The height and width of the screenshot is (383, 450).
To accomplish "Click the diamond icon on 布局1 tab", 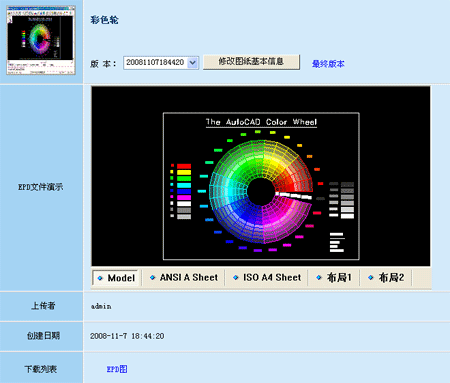I will 319,277.
